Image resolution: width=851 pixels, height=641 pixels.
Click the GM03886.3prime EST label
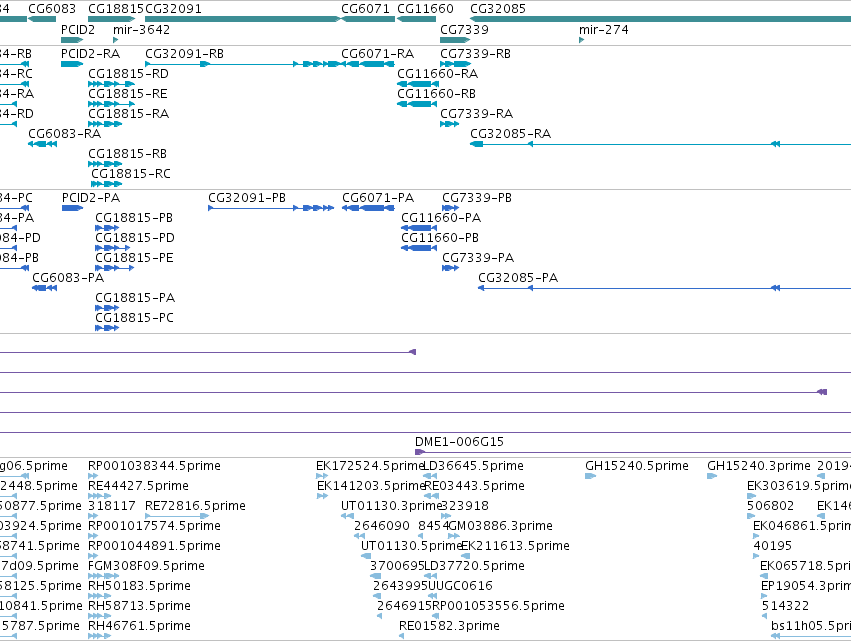click(500, 526)
